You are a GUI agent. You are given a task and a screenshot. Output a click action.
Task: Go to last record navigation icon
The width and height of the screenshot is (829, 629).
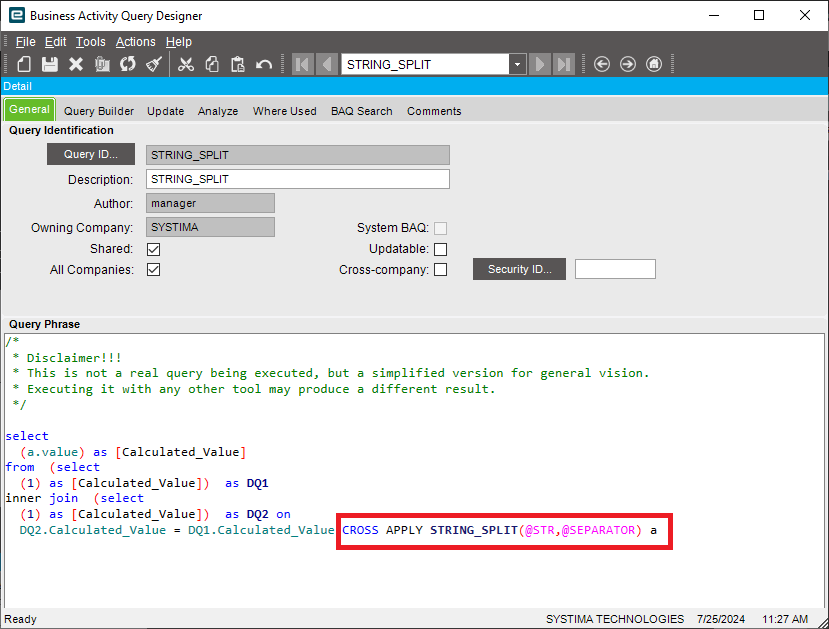pos(564,64)
